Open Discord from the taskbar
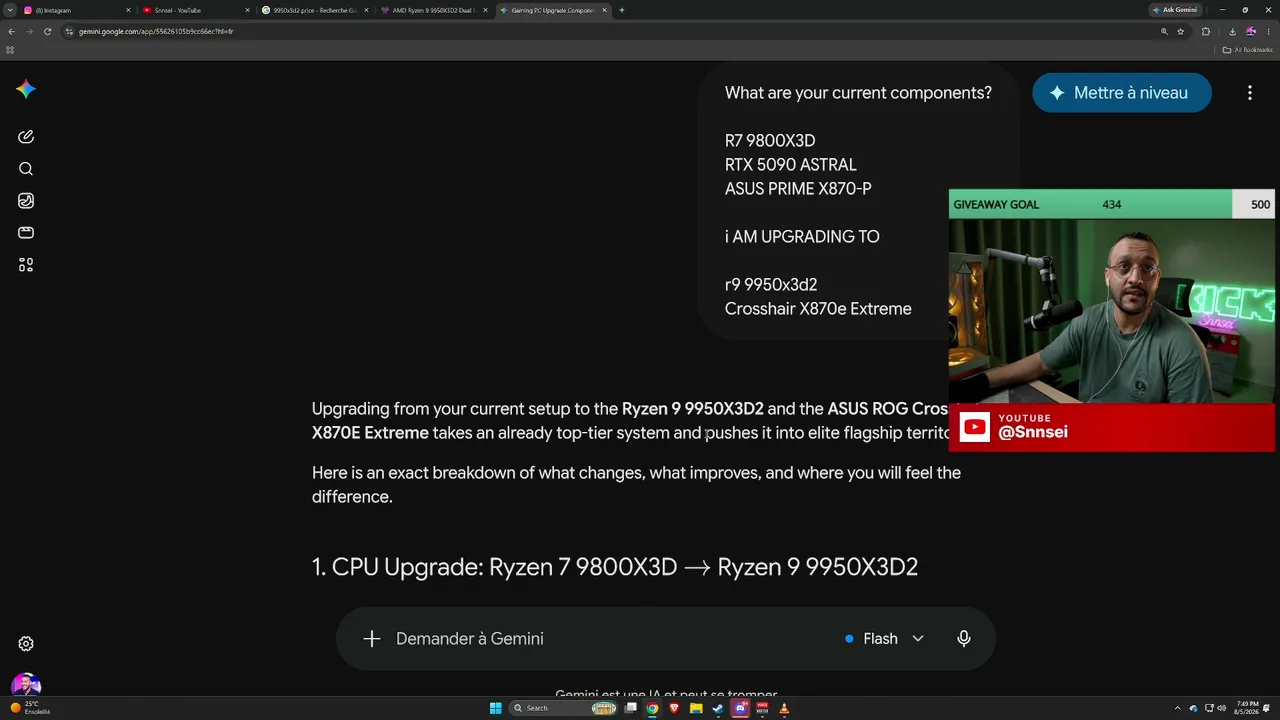 [x=740, y=708]
